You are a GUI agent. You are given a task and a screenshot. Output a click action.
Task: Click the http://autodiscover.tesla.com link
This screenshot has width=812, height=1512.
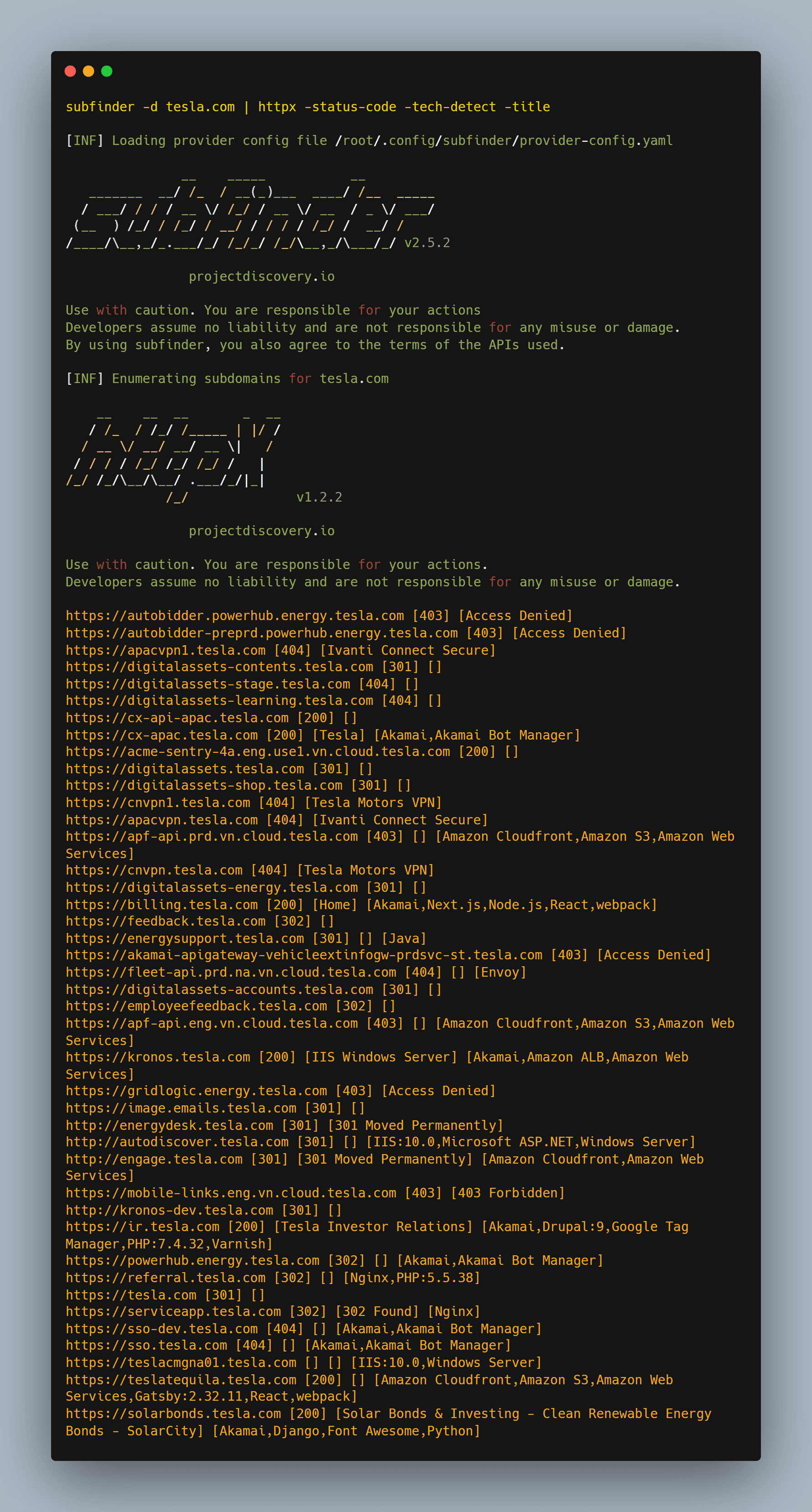177,1142
